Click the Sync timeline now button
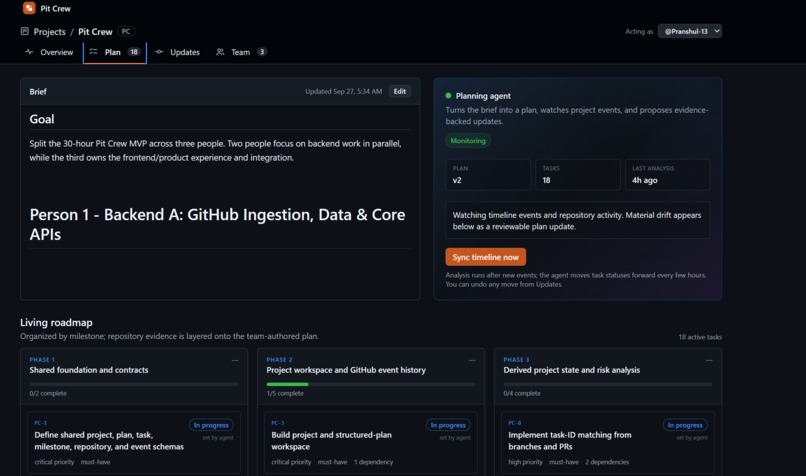806x476 pixels. [485, 257]
